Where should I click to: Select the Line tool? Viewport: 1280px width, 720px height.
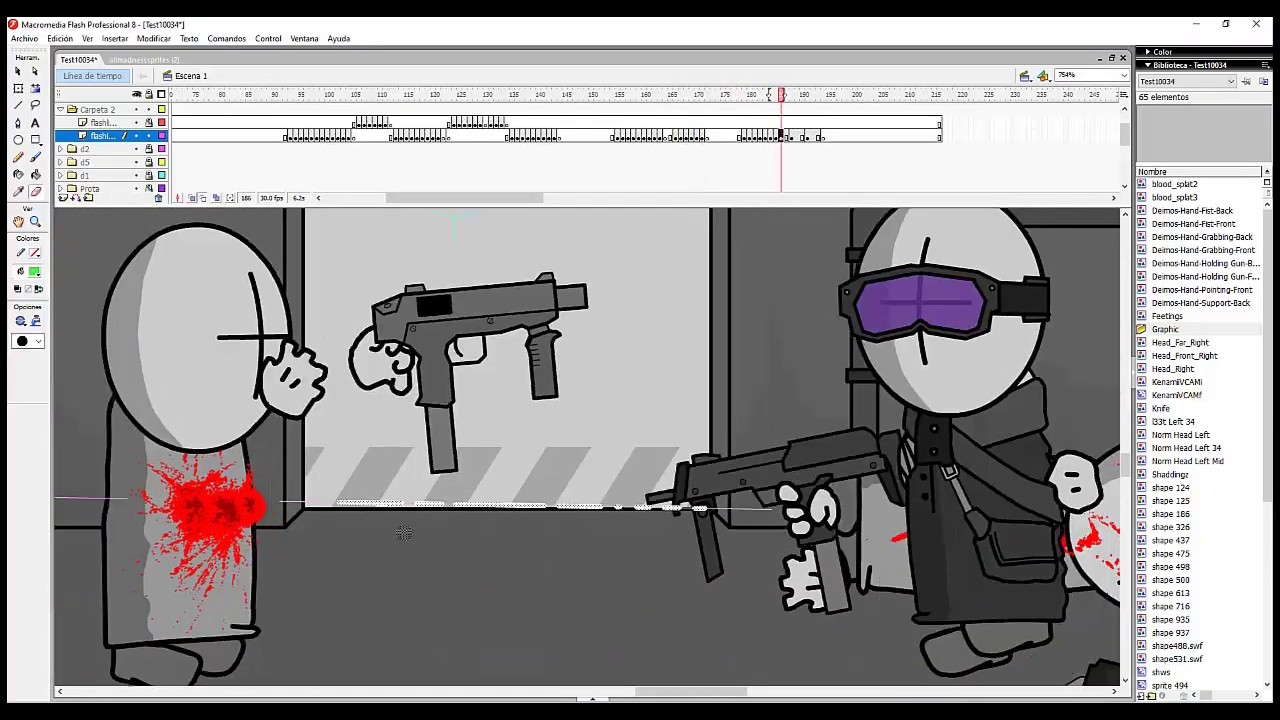tap(18, 105)
